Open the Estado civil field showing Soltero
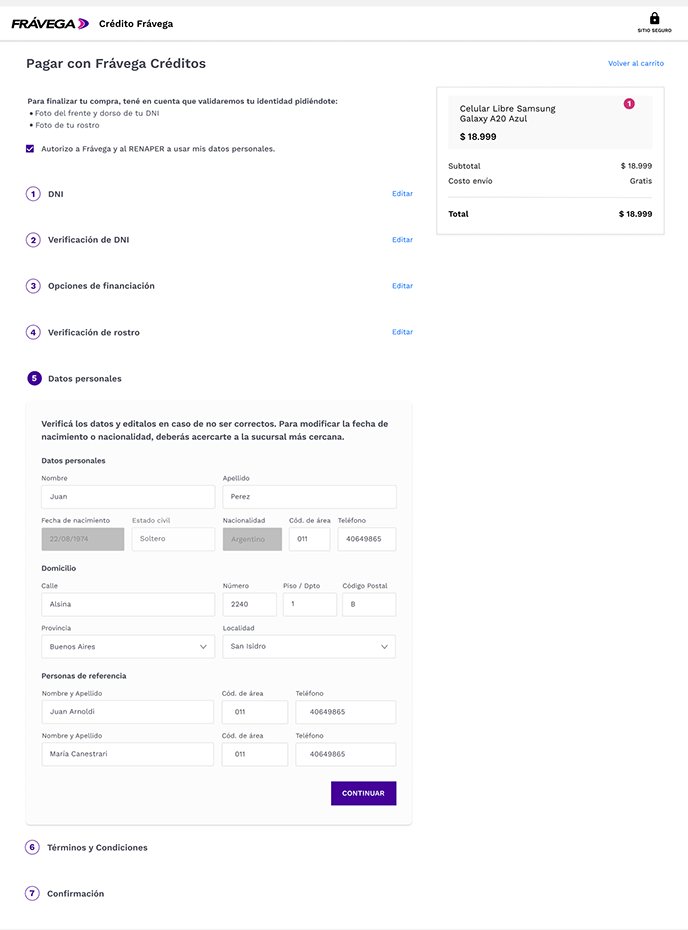The width and height of the screenshot is (688, 930). pos(173,539)
